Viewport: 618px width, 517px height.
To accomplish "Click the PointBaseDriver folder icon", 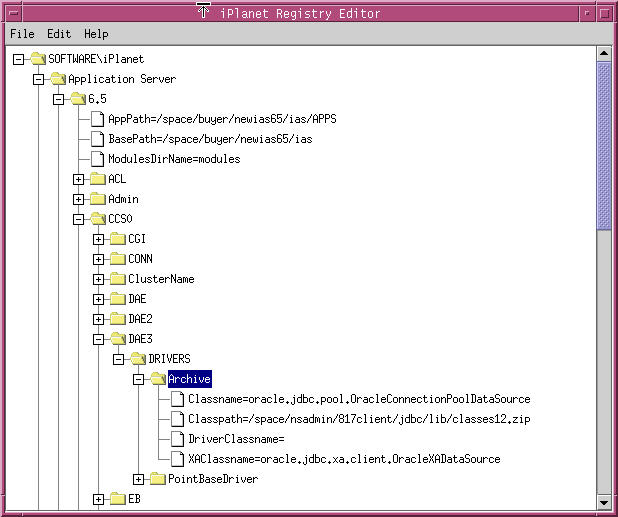I will pos(158,479).
